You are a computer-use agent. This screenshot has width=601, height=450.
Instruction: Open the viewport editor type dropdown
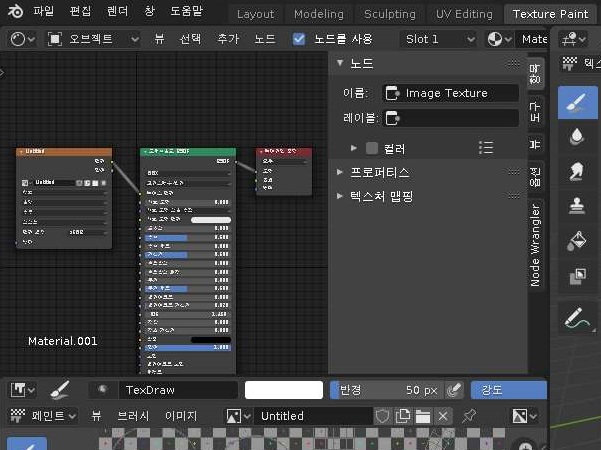(573, 39)
